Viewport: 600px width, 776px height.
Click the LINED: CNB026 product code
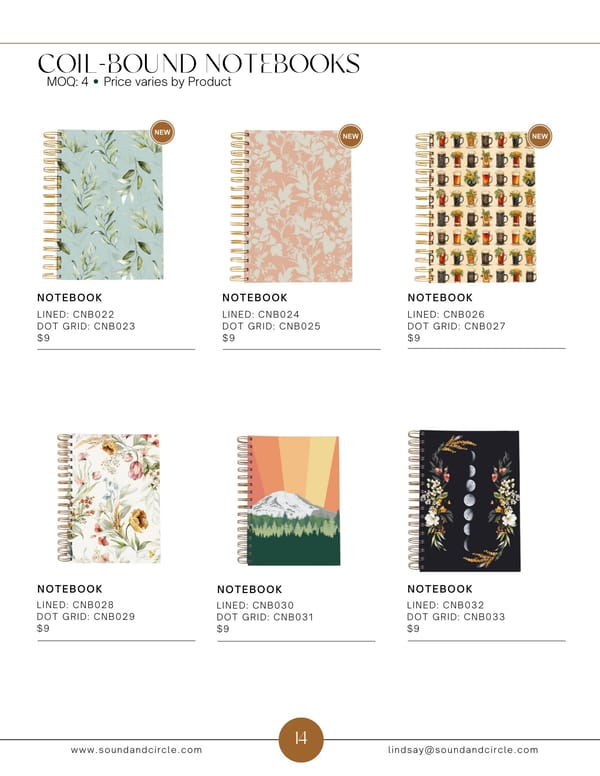pyautogui.click(x=446, y=314)
